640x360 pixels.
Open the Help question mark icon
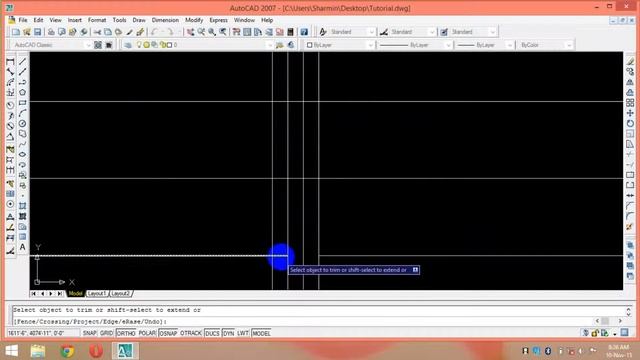304,32
